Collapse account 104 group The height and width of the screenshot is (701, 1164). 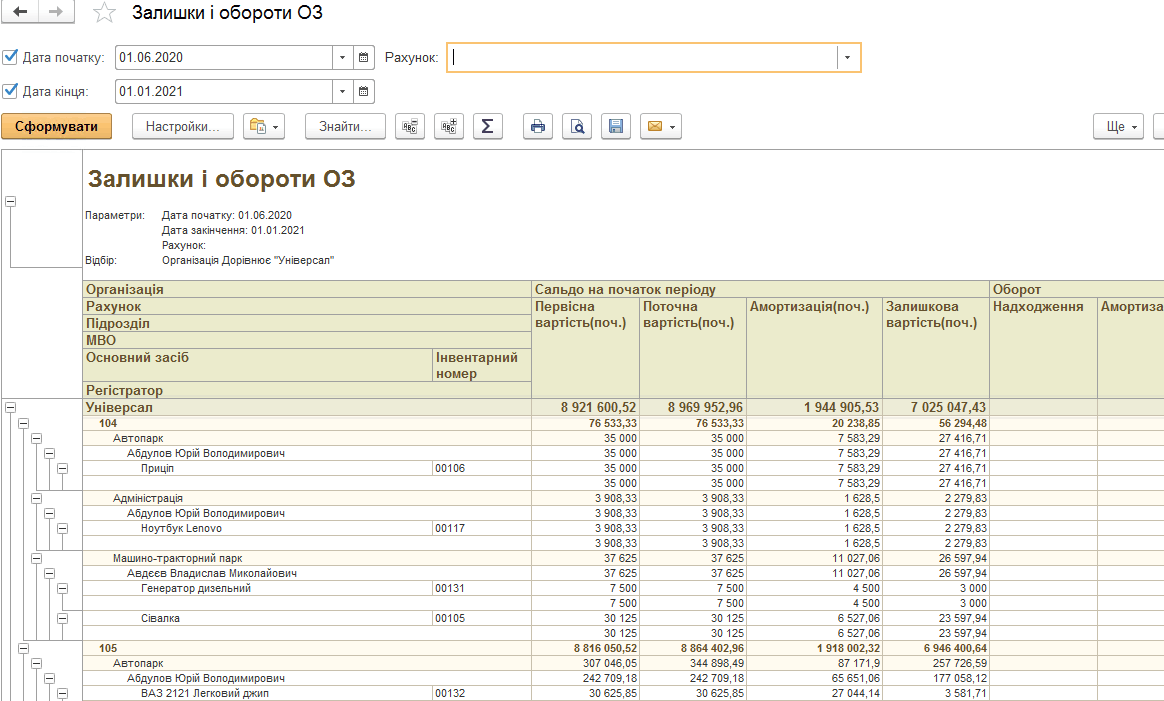point(24,423)
